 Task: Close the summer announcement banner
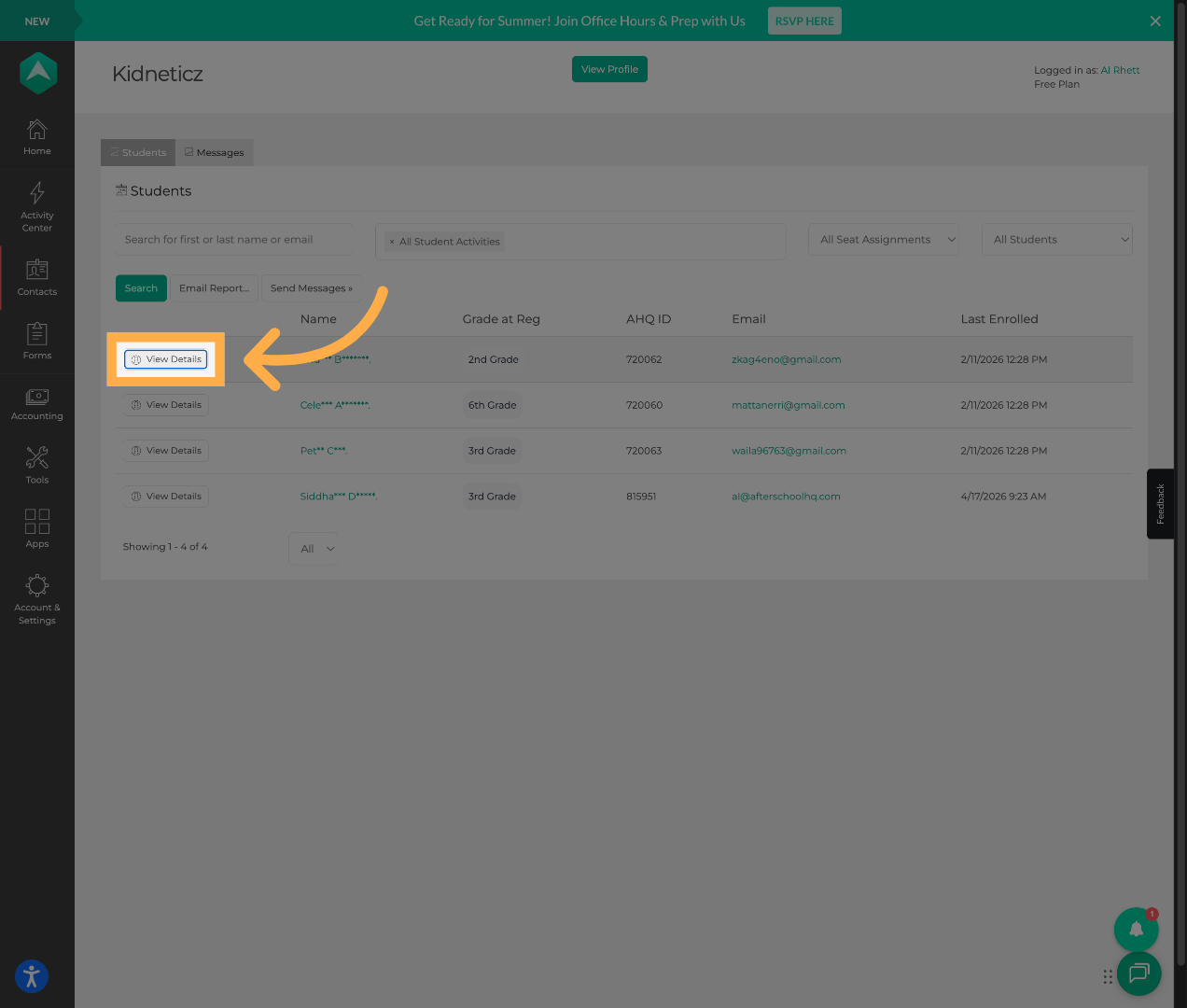coord(1155,21)
